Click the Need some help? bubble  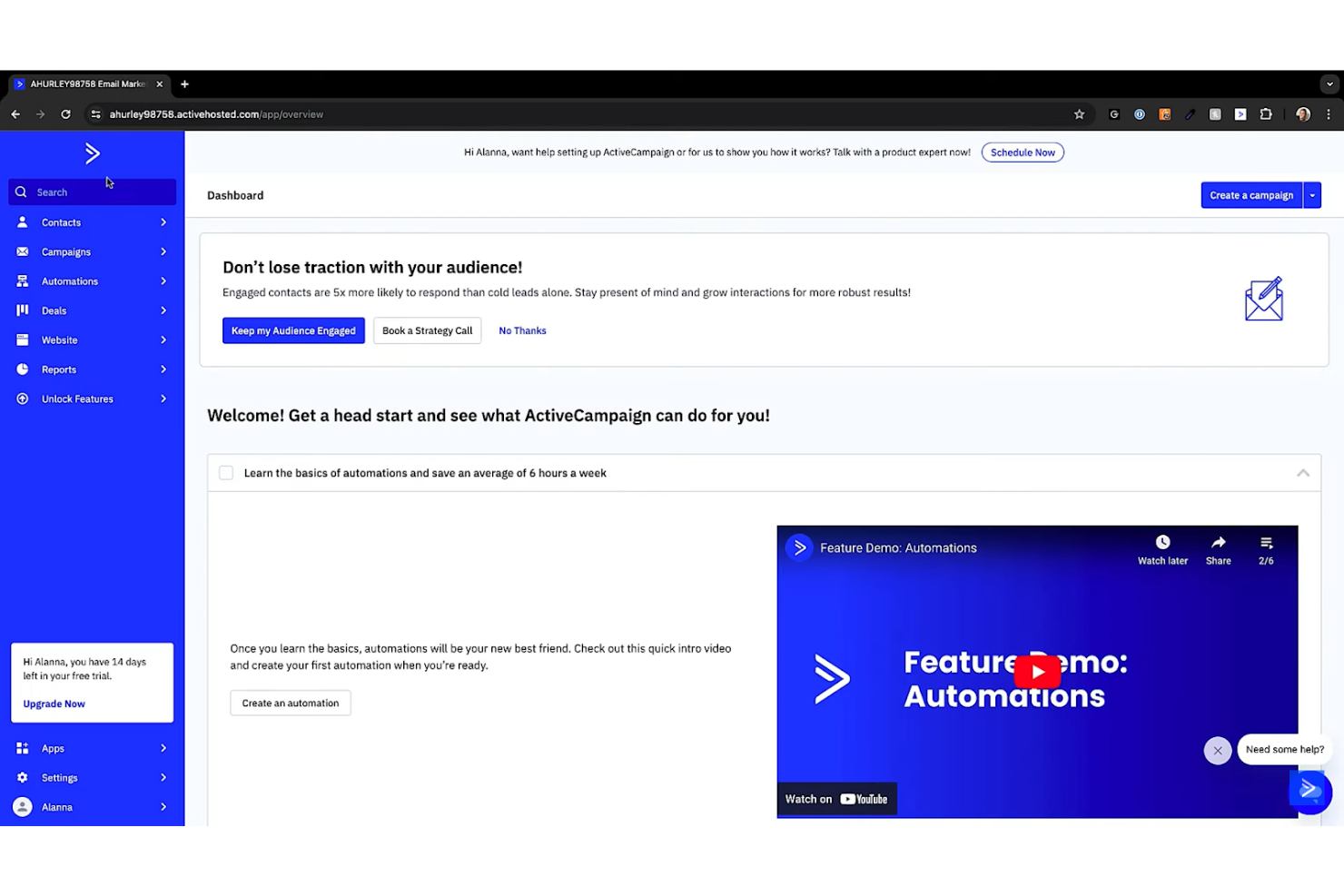tap(1285, 749)
